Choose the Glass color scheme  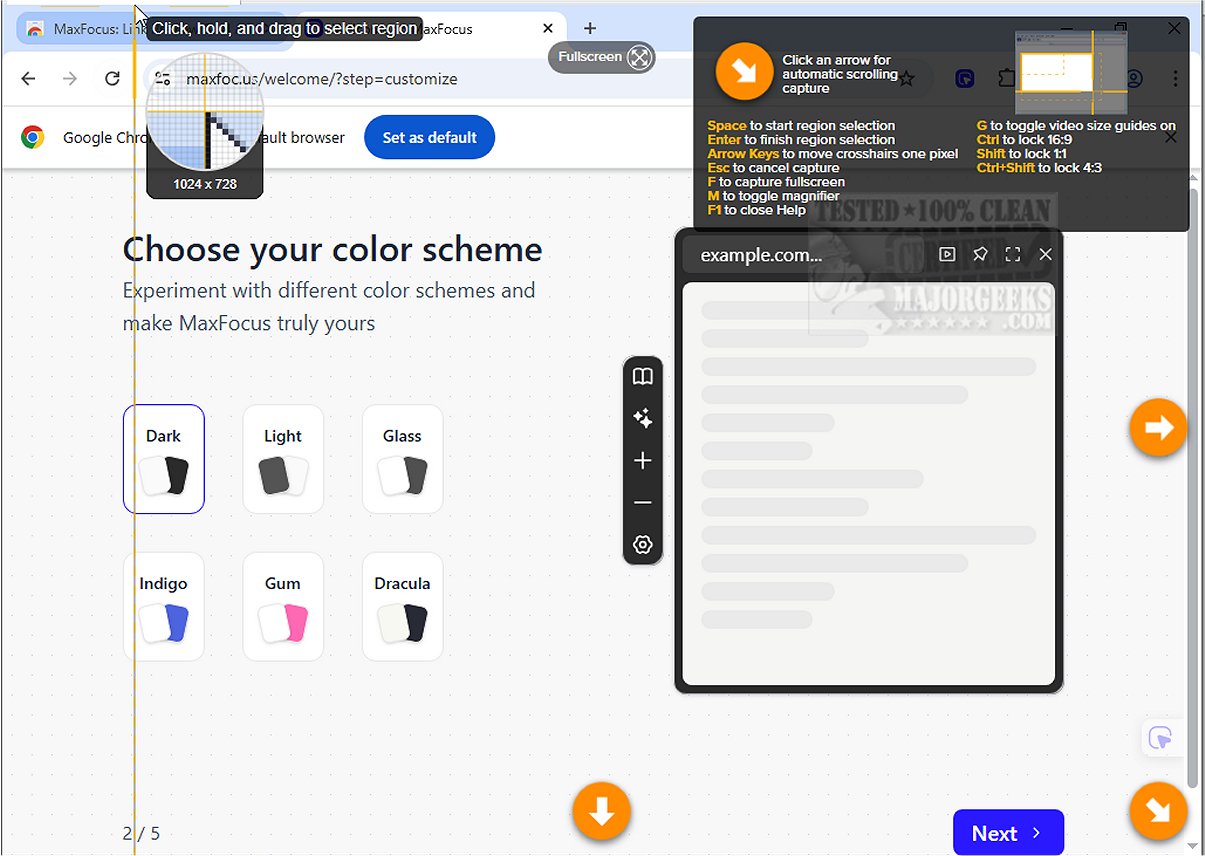click(402, 459)
